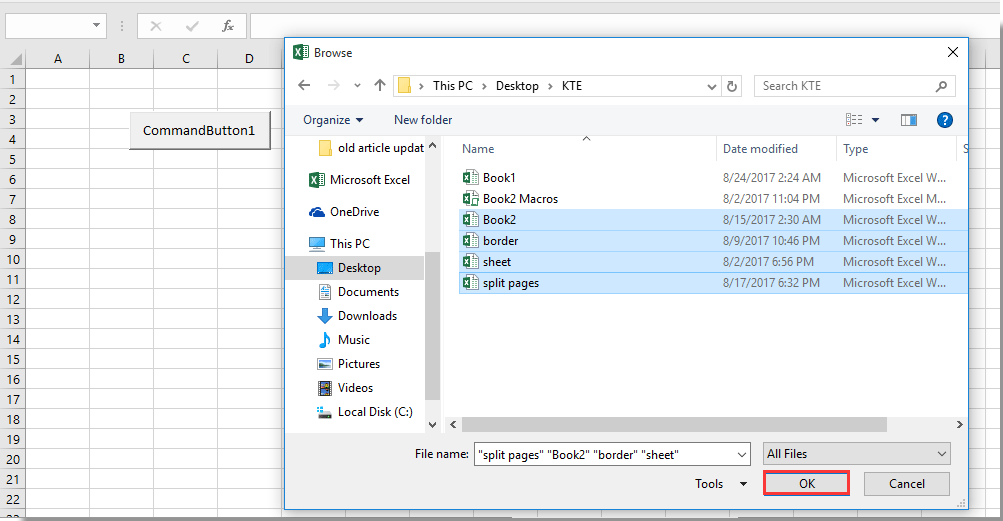
Task: Click the Search KTE field
Action: (x=845, y=86)
